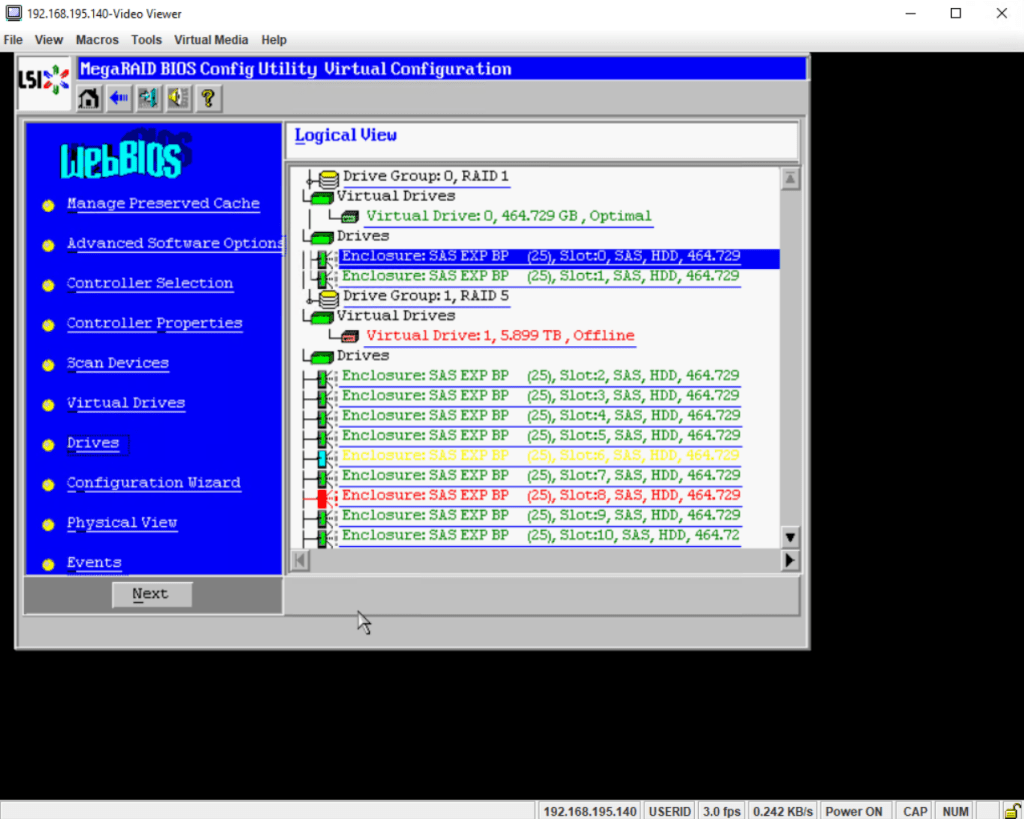Click Virtual Drives folder icon under Drive Group 0

click(321, 197)
